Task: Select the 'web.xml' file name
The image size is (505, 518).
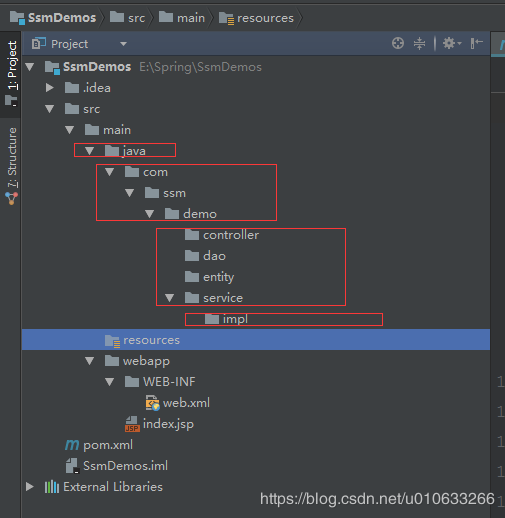Action: pos(186,403)
